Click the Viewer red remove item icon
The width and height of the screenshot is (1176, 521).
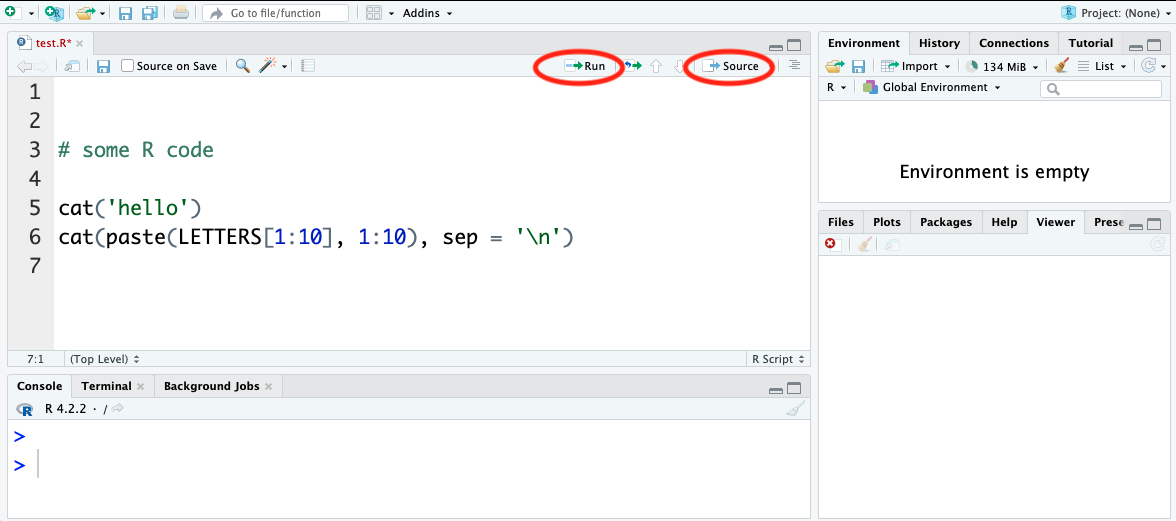coord(830,244)
